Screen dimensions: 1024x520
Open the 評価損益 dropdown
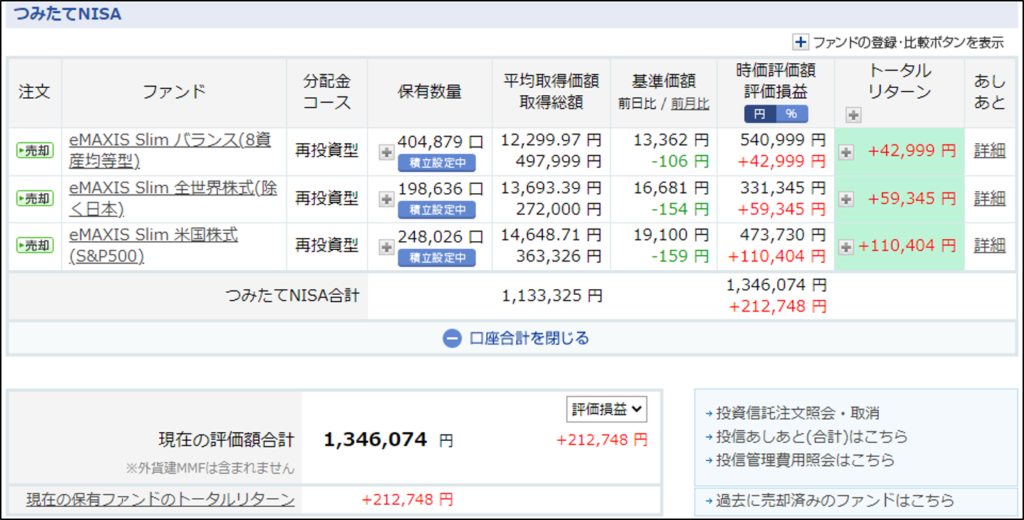[x=607, y=410]
